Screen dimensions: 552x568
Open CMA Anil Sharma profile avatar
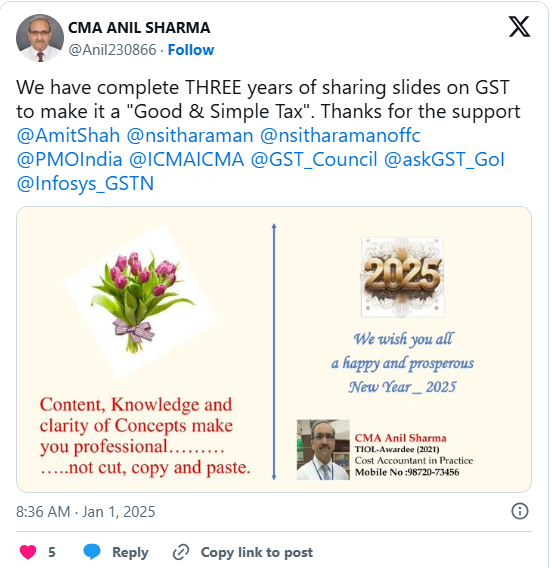(40, 38)
